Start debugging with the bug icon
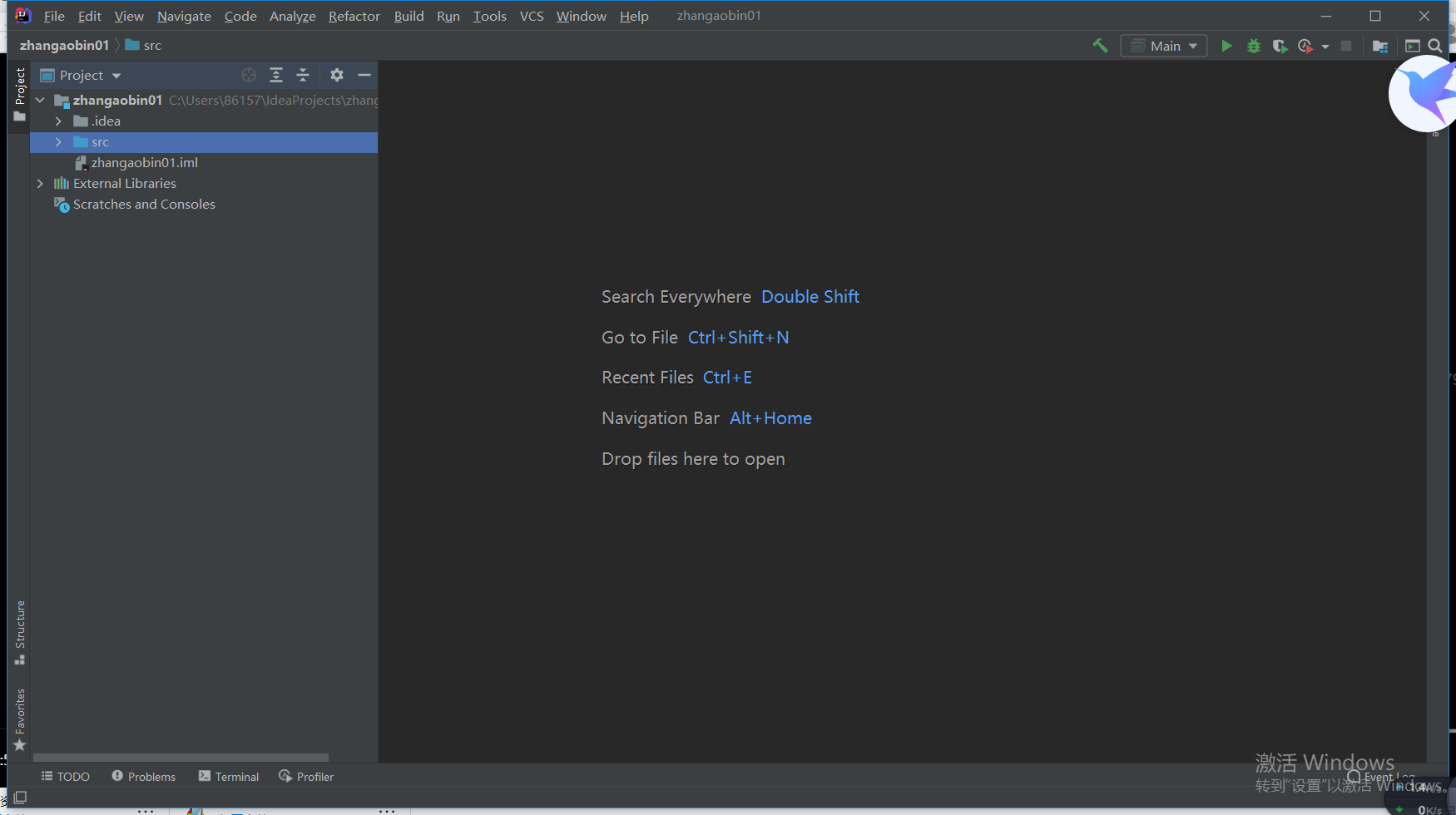 coord(1254,46)
